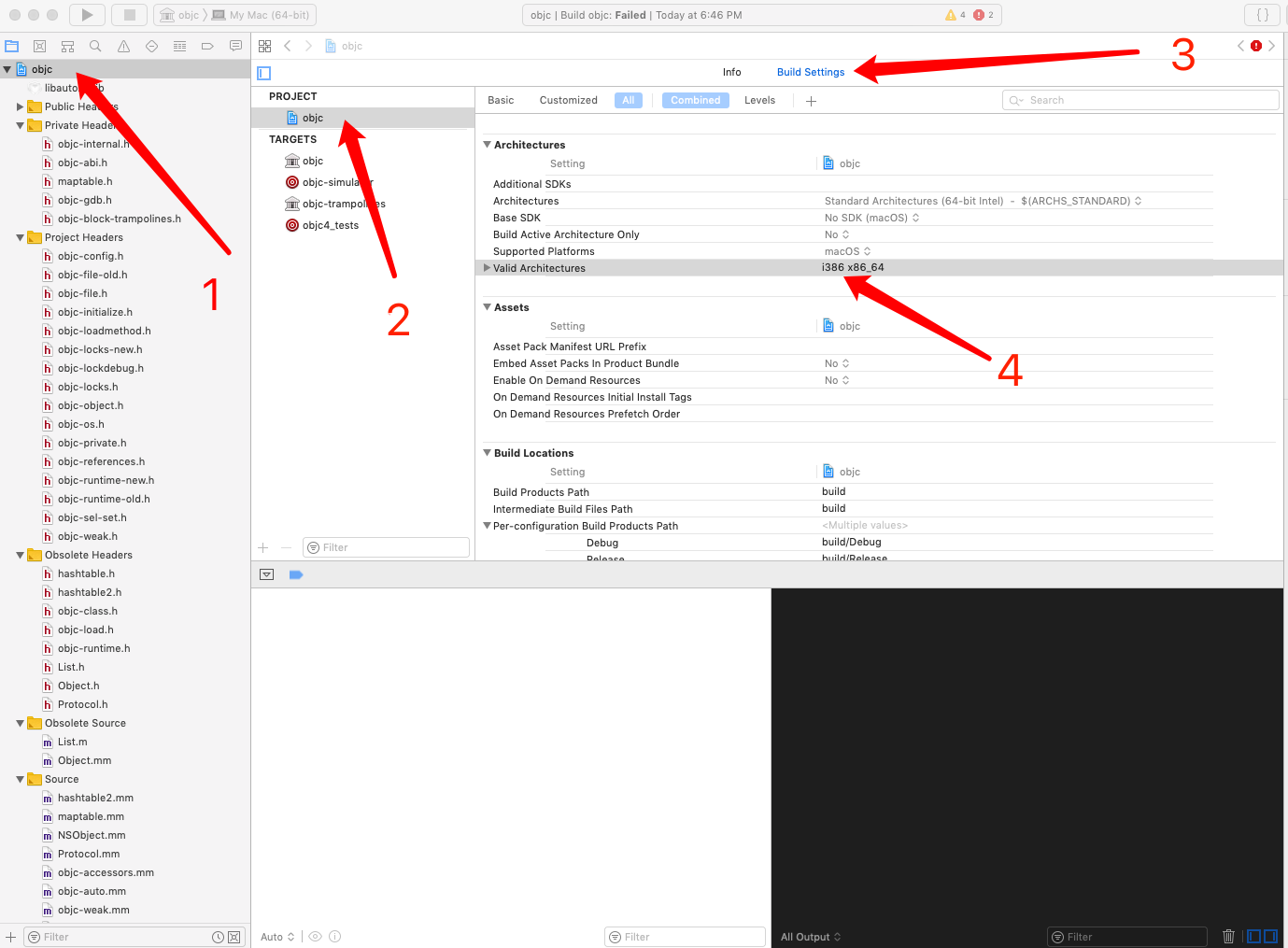Open the Issue navigator warning icon

click(123, 46)
